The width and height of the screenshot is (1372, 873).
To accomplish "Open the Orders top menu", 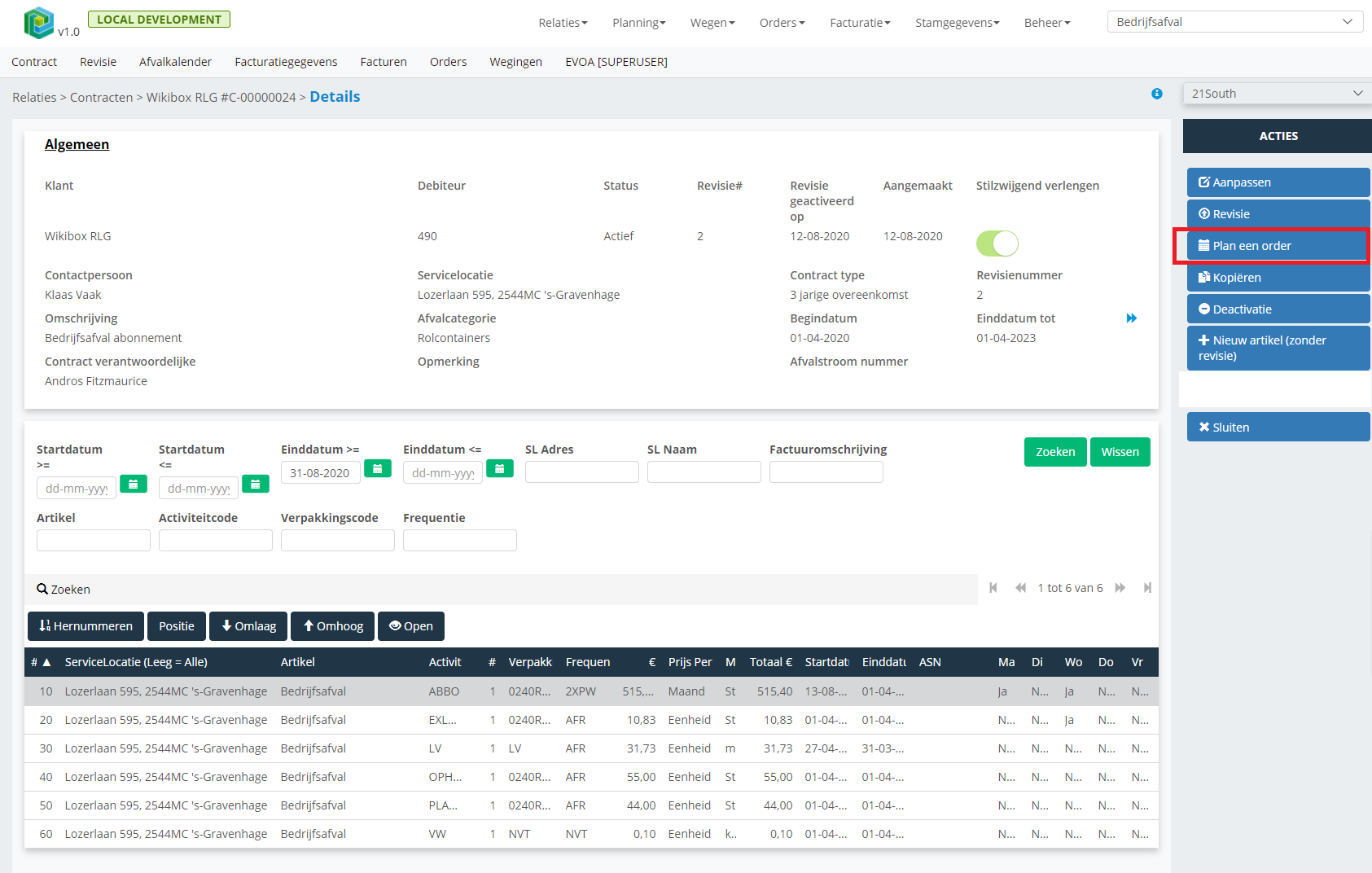I will click(x=782, y=23).
